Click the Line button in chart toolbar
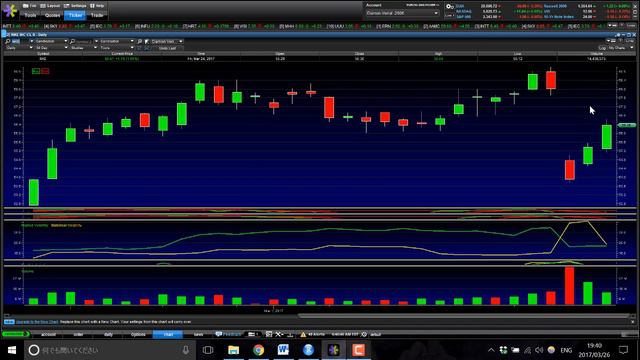Viewport: 640px width, 360px height. pyautogui.click(x=629, y=41)
